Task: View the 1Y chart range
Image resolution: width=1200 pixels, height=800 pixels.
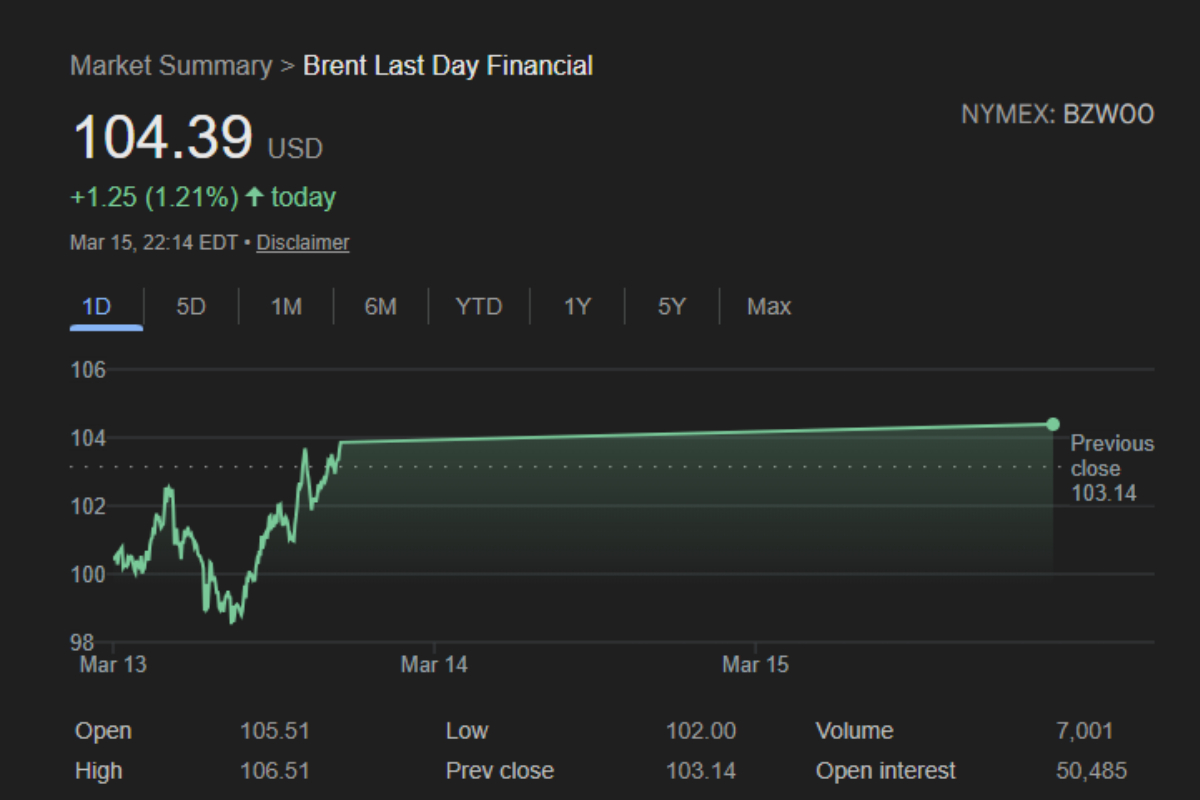Action: tap(577, 306)
